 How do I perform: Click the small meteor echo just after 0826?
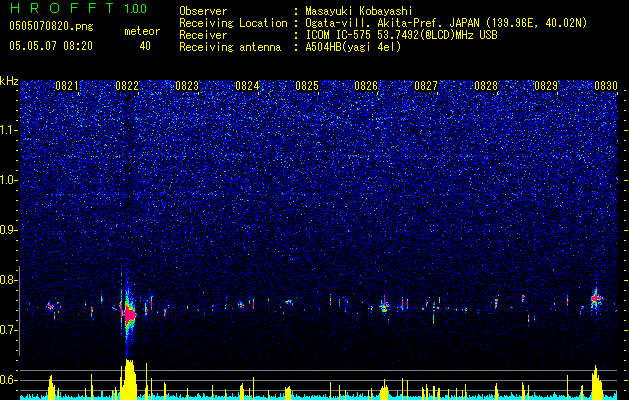(384, 307)
